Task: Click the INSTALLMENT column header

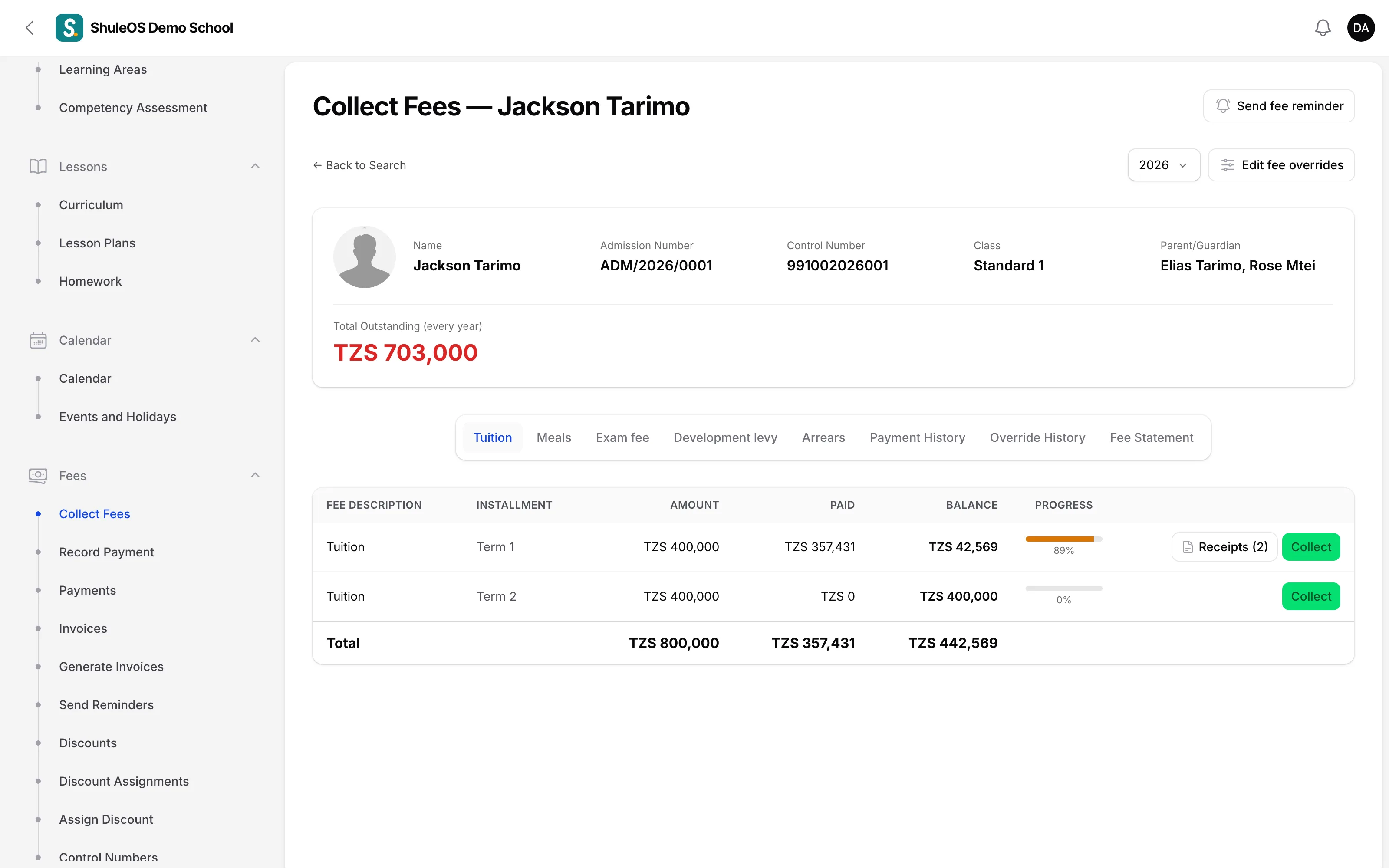Action: click(513, 505)
